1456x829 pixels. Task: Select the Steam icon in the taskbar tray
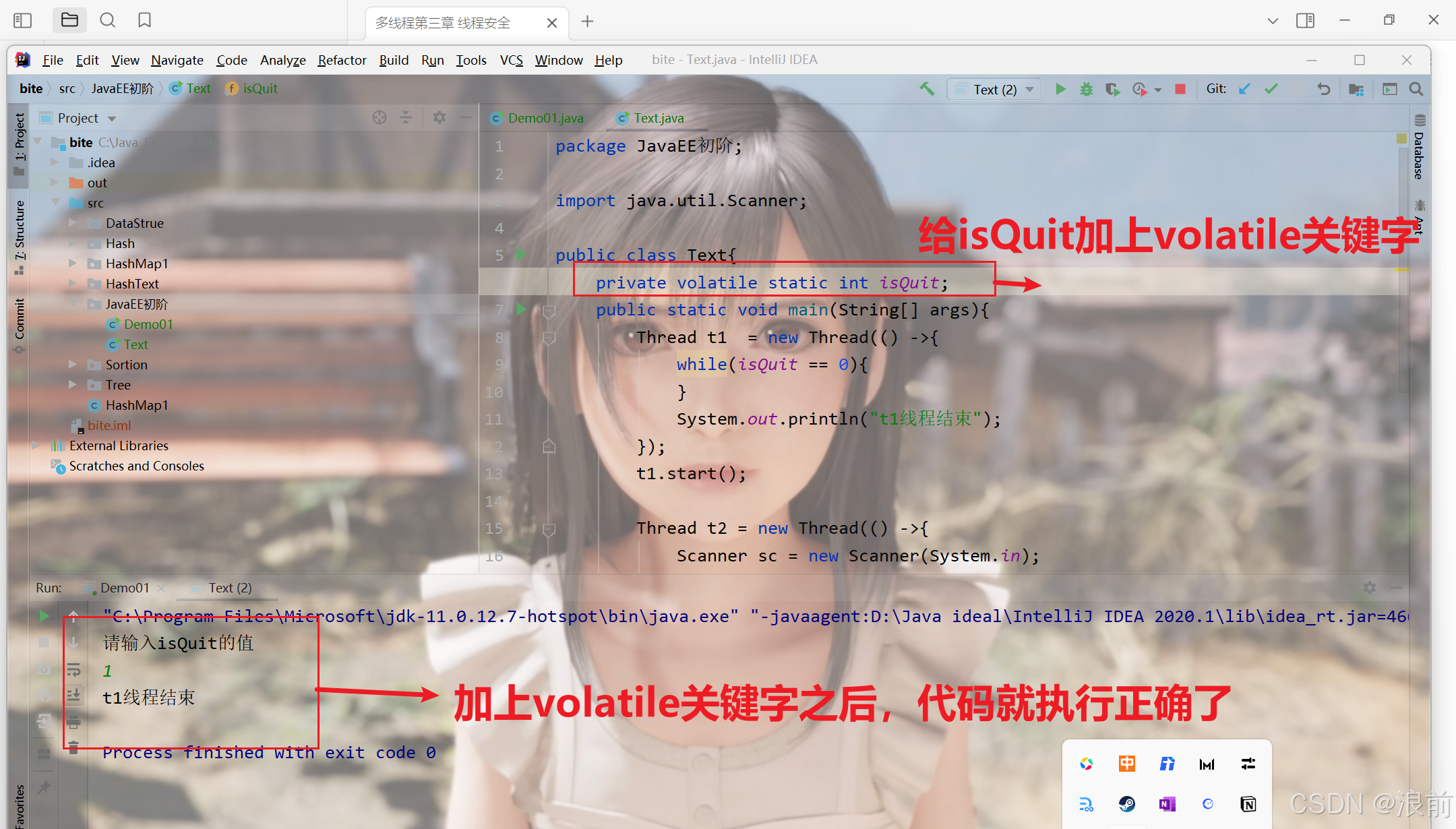click(1126, 804)
